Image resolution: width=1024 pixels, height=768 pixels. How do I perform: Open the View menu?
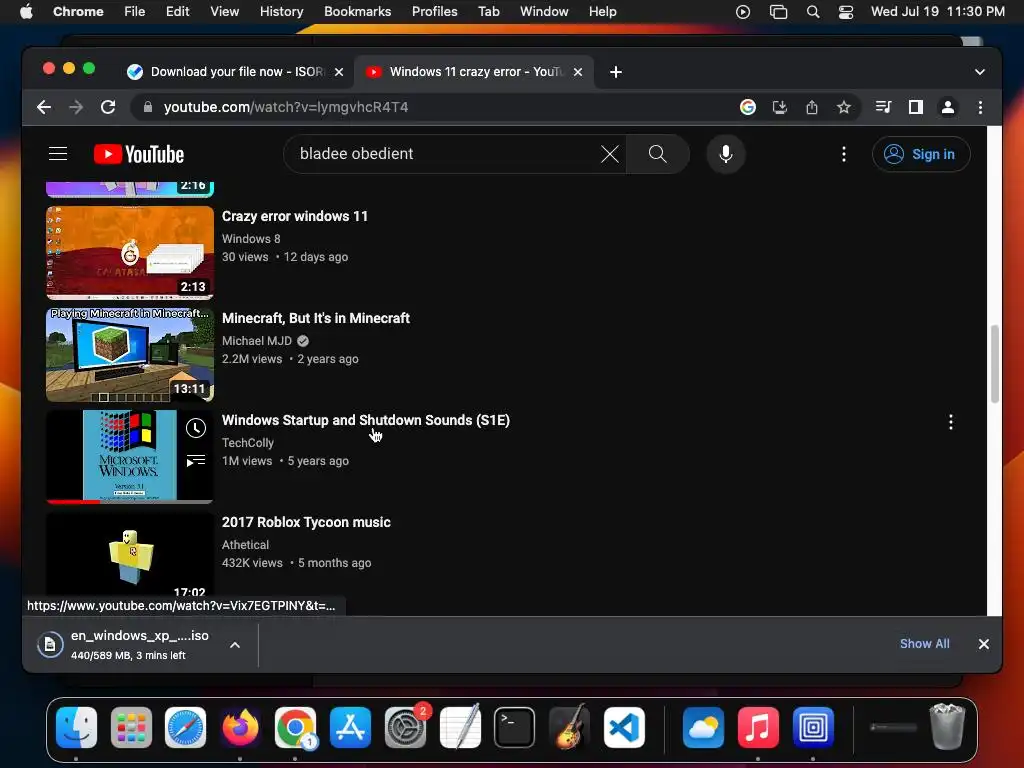click(224, 12)
